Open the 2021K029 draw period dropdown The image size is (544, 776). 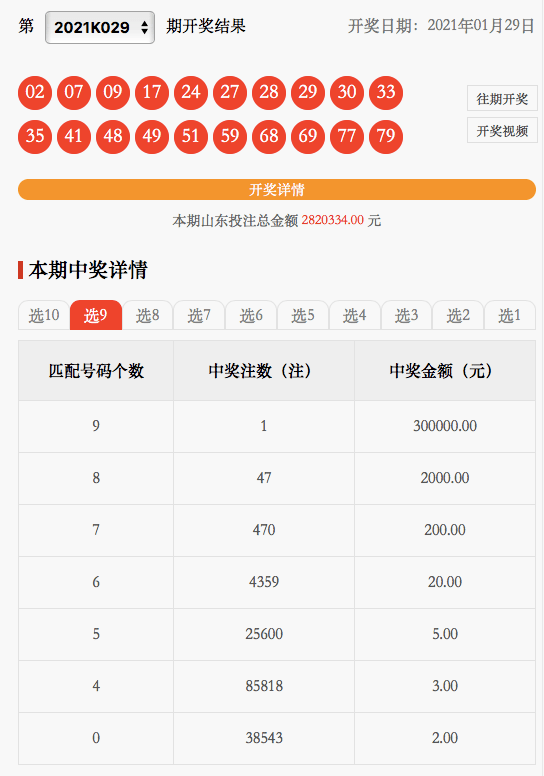point(100,27)
